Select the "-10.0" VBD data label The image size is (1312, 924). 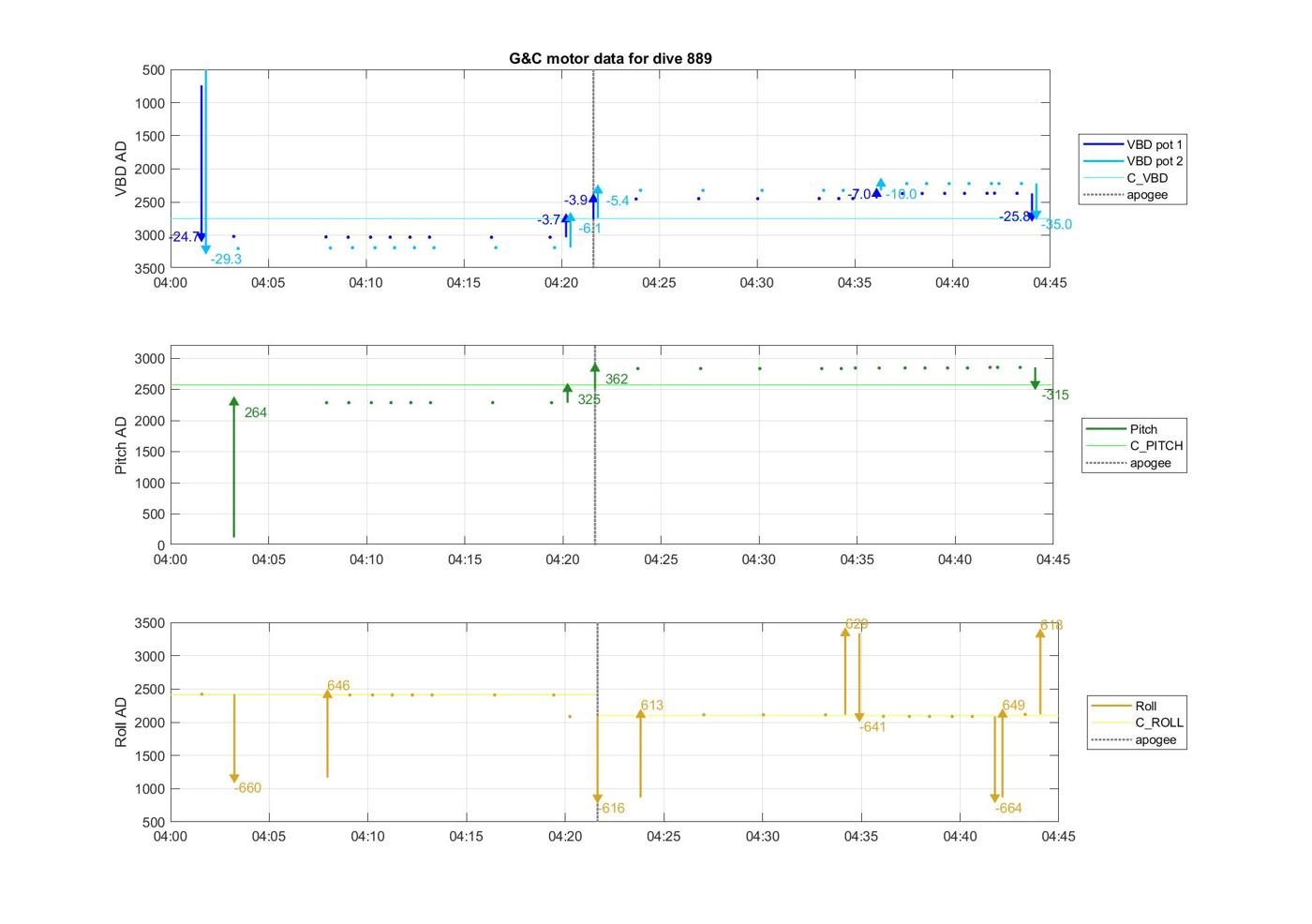tap(901, 195)
